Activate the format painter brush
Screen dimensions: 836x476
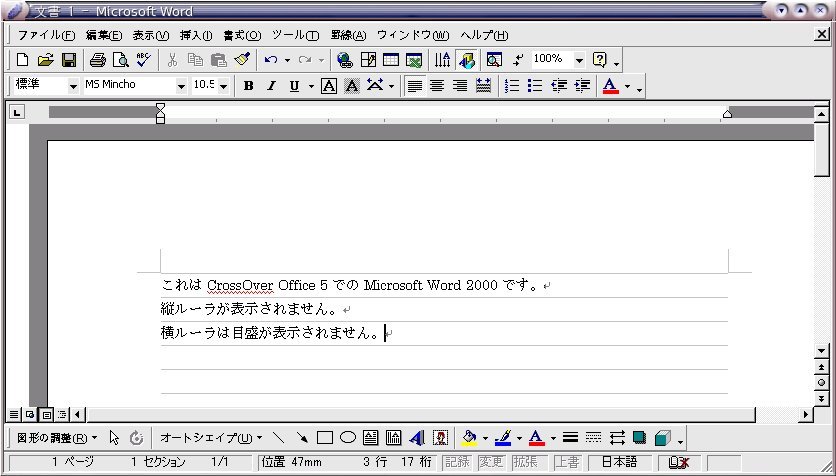click(242, 60)
